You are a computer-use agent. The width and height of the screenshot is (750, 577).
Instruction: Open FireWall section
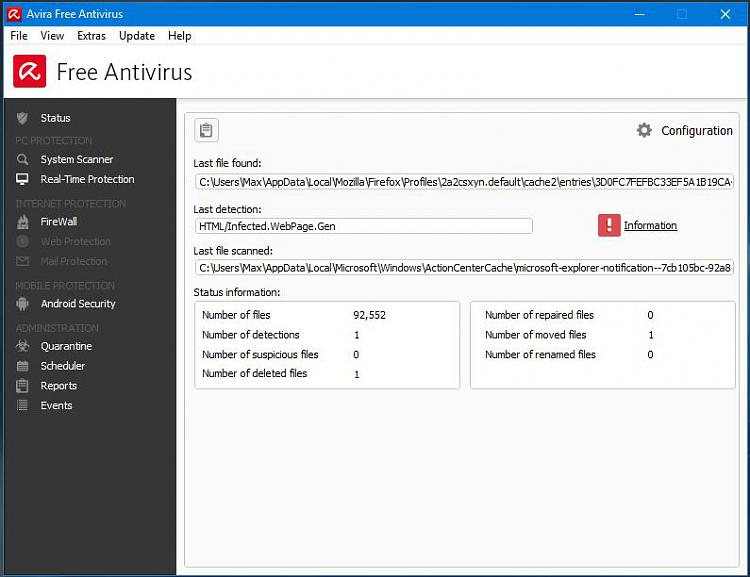click(x=58, y=222)
